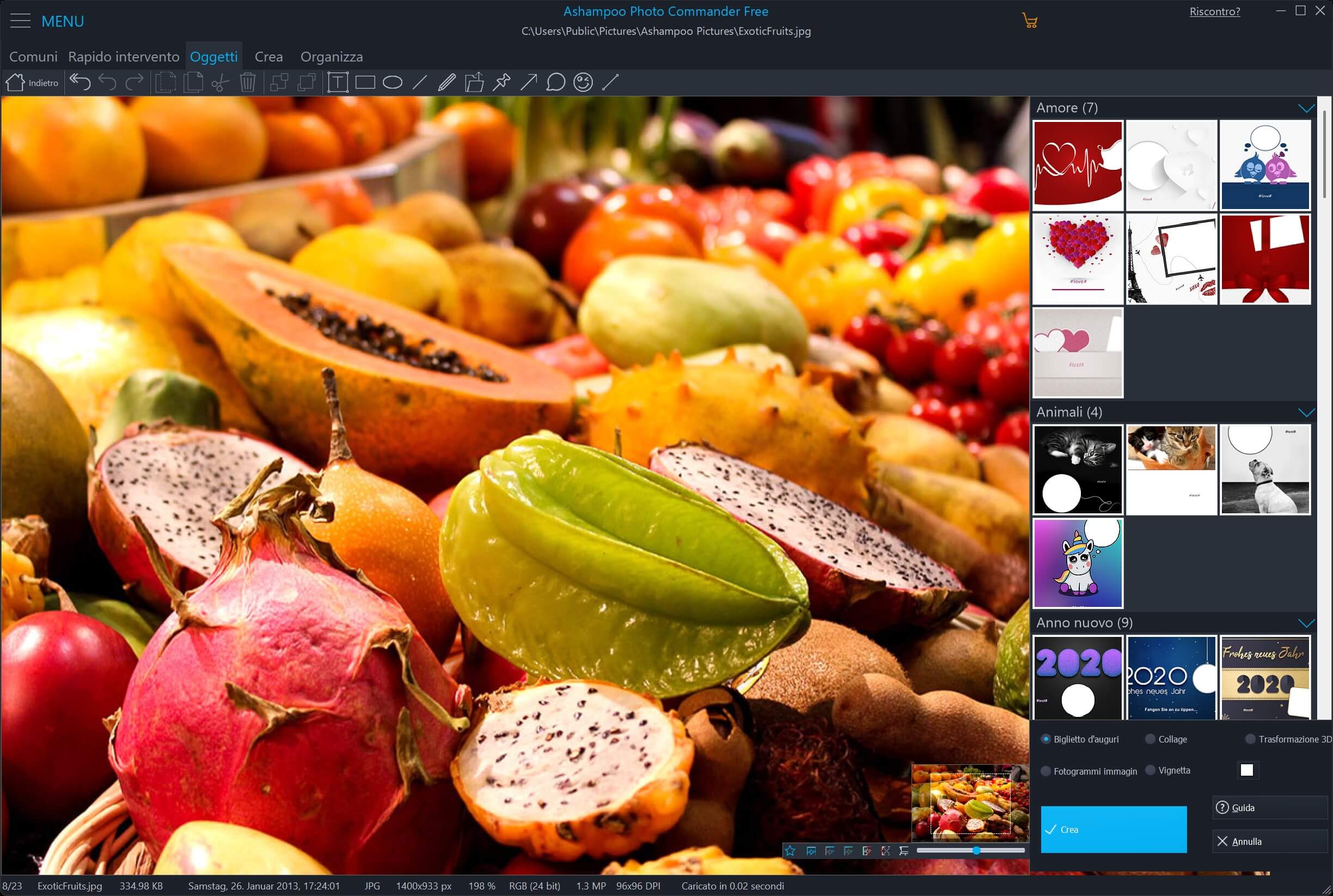Select the arrow drawing tool
The width and height of the screenshot is (1333, 896).
coord(529,83)
